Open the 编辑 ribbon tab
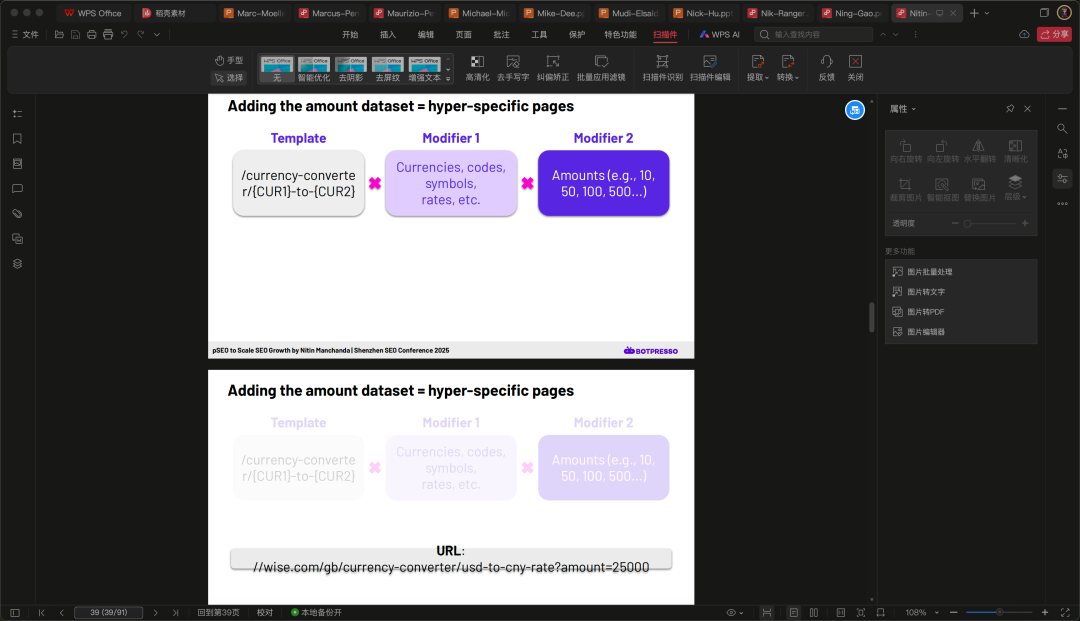The width and height of the screenshot is (1080, 621). (x=426, y=34)
